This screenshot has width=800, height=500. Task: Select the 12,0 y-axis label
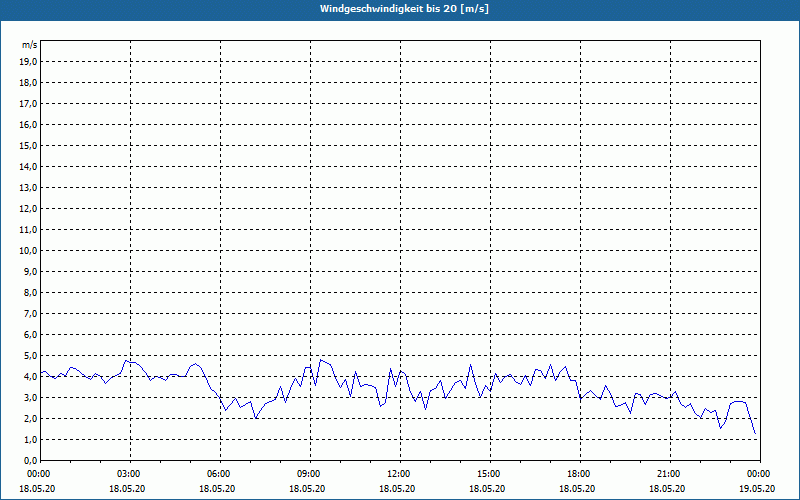pos(28,209)
